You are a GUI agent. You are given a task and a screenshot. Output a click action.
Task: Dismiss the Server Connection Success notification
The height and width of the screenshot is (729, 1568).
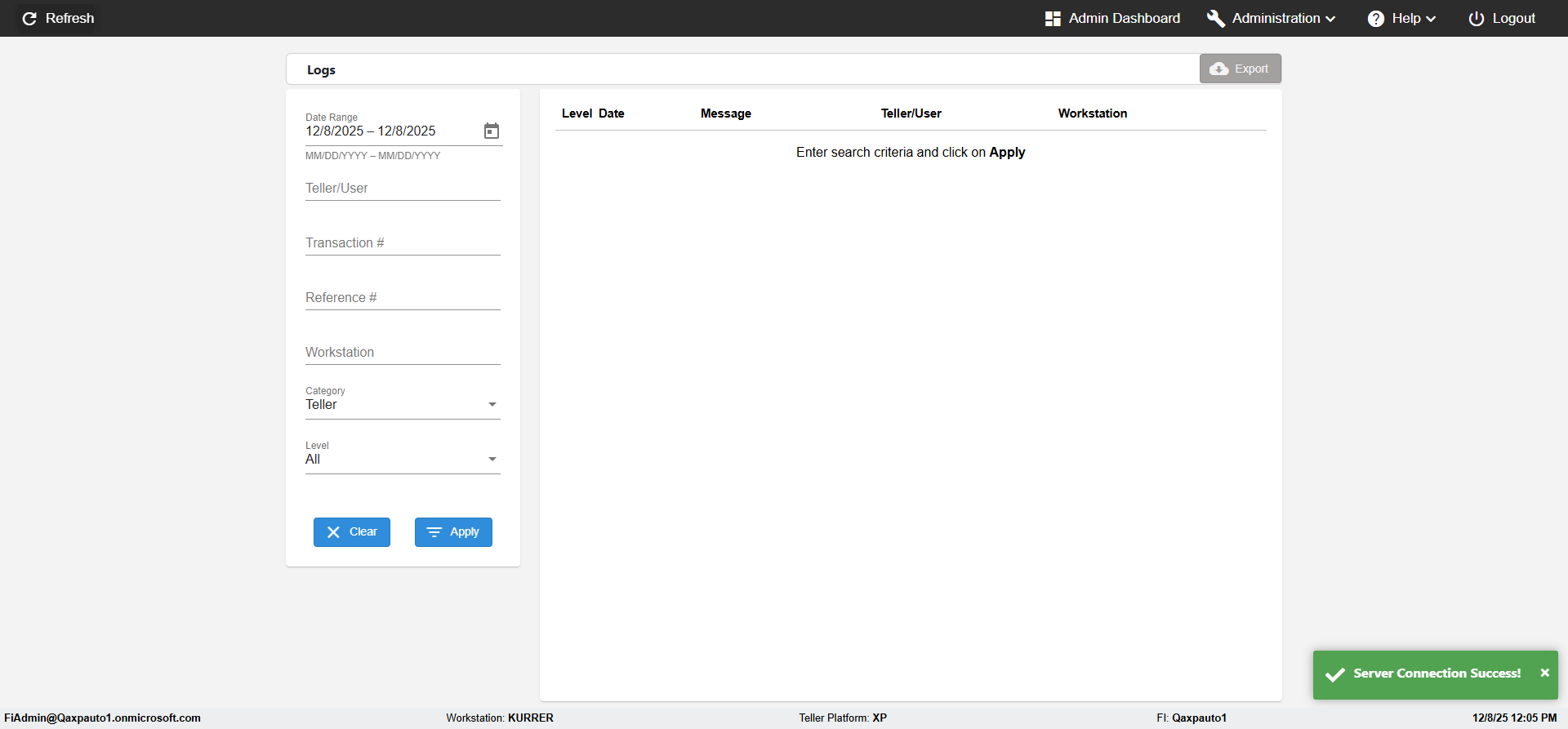(1544, 673)
